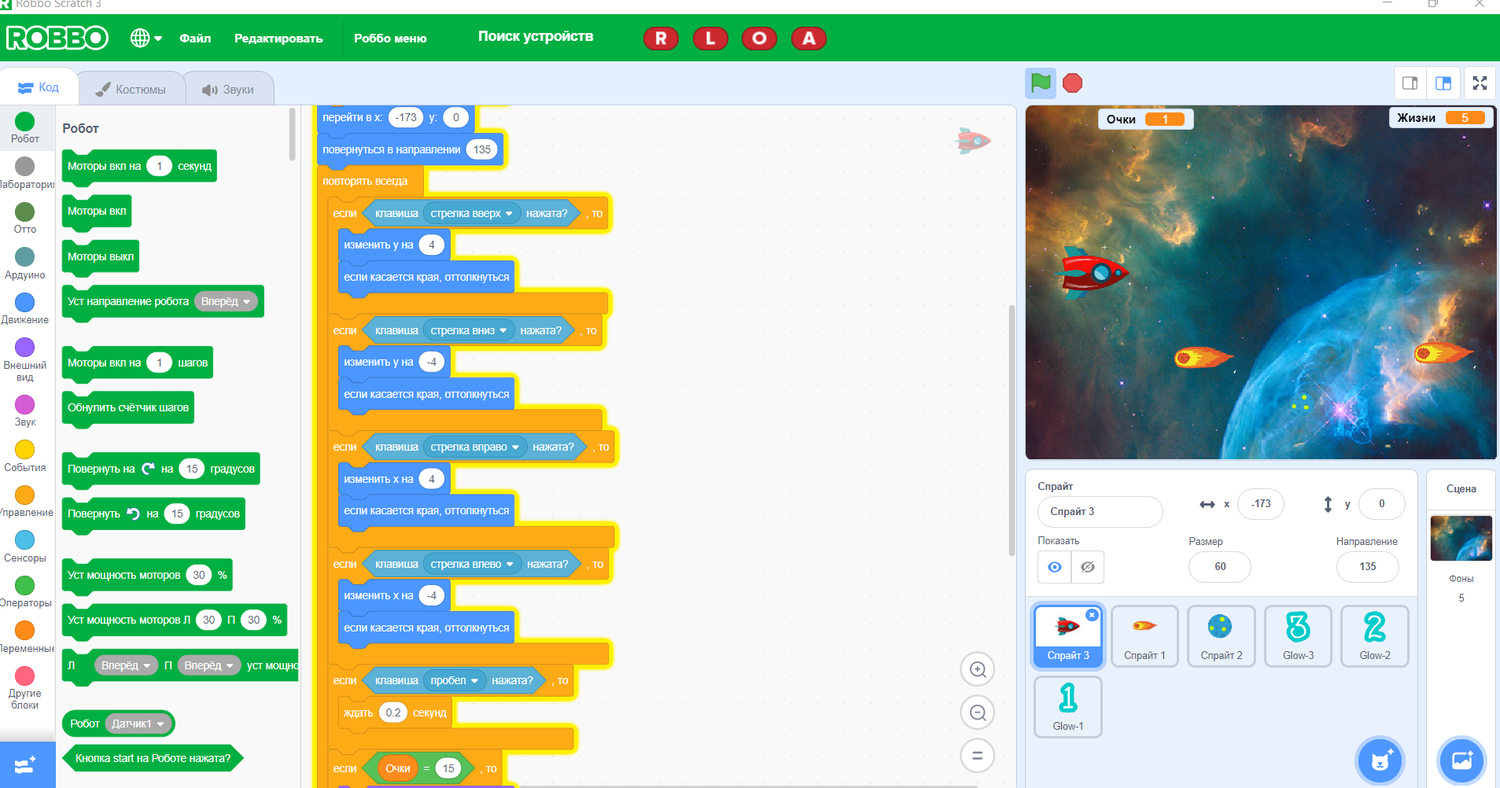Image resolution: width=1500 pixels, height=788 pixels.
Task: Click the red R device indicator
Action: coord(660,38)
